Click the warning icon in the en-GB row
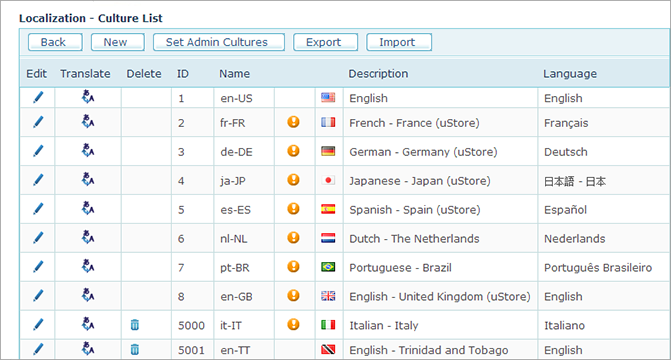Image resolution: width=671 pixels, height=360 pixels. (x=293, y=296)
